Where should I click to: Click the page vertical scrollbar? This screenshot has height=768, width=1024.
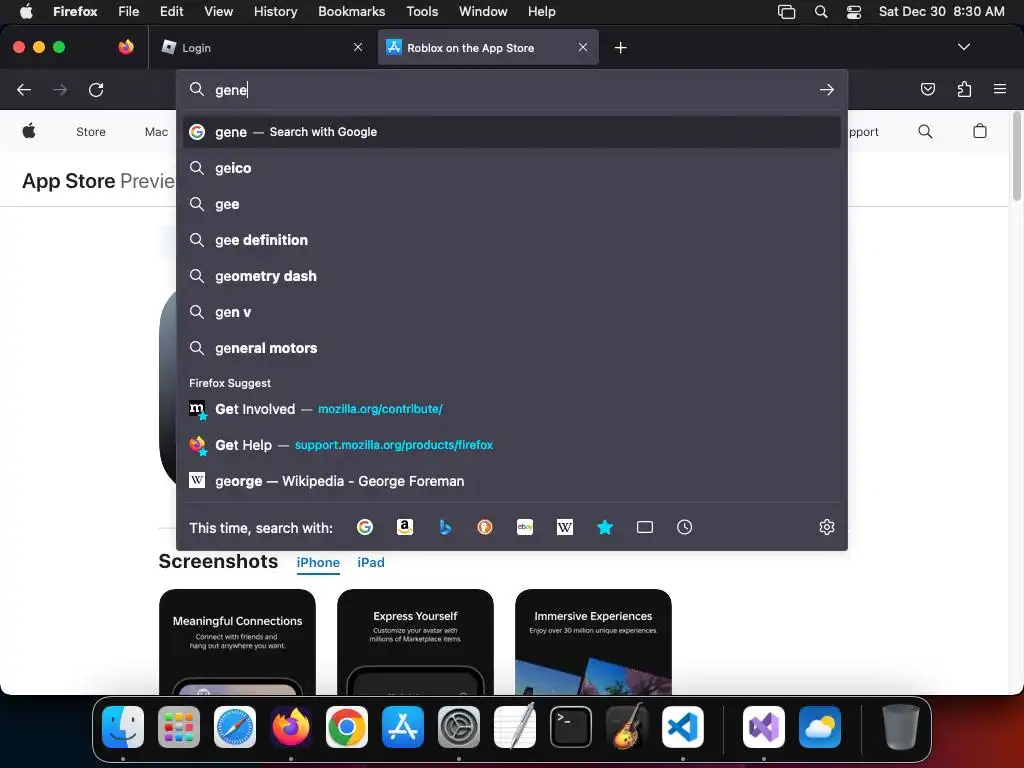(1016, 157)
